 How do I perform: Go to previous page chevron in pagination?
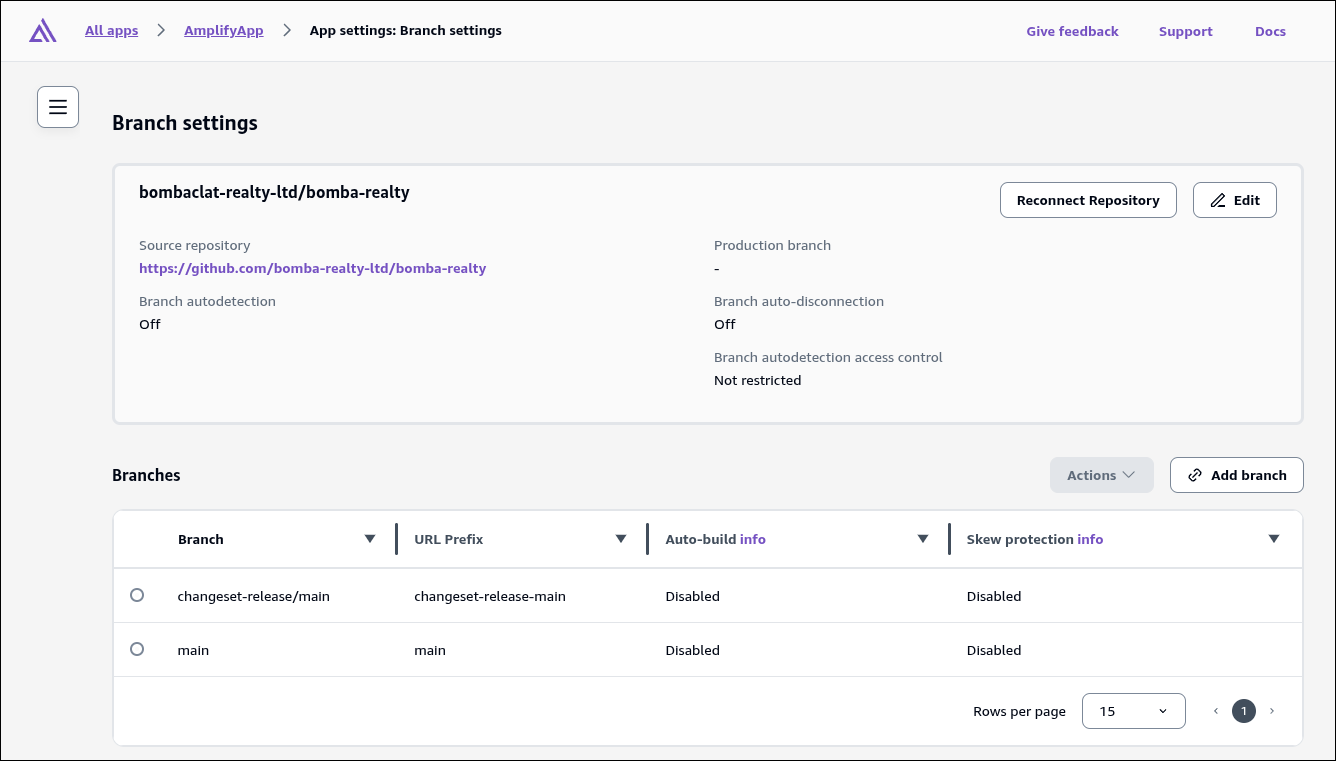[x=1216, y=711]
